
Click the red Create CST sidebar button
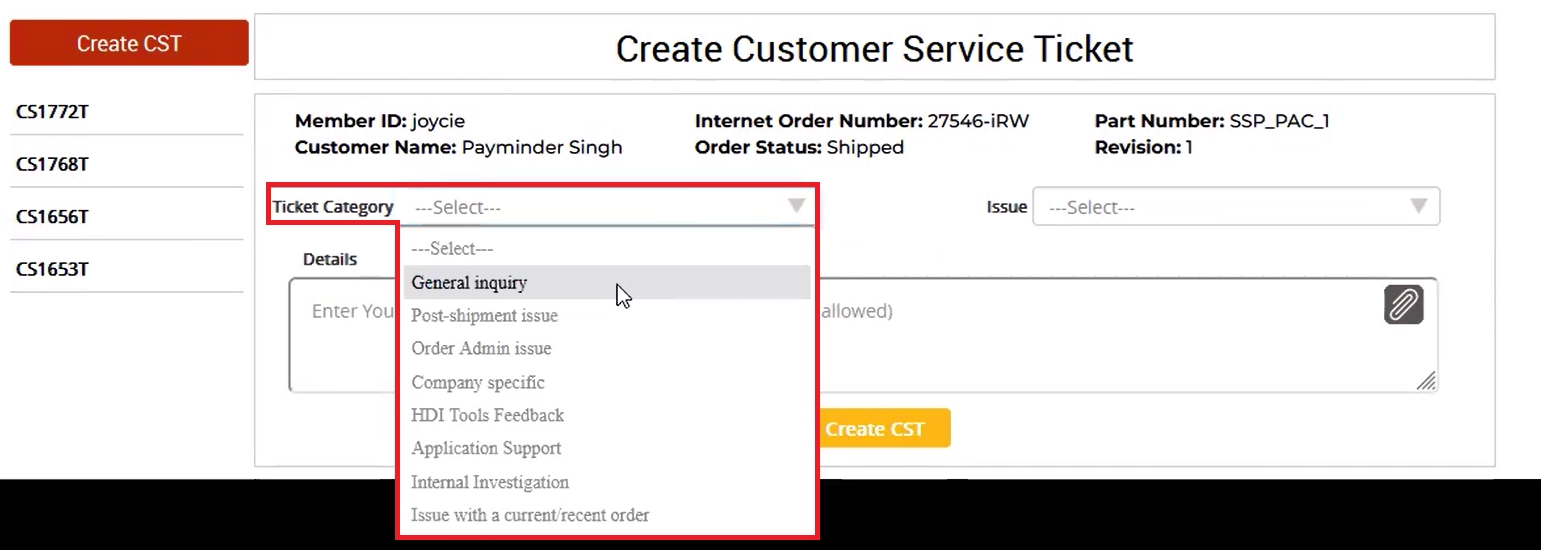129,43
